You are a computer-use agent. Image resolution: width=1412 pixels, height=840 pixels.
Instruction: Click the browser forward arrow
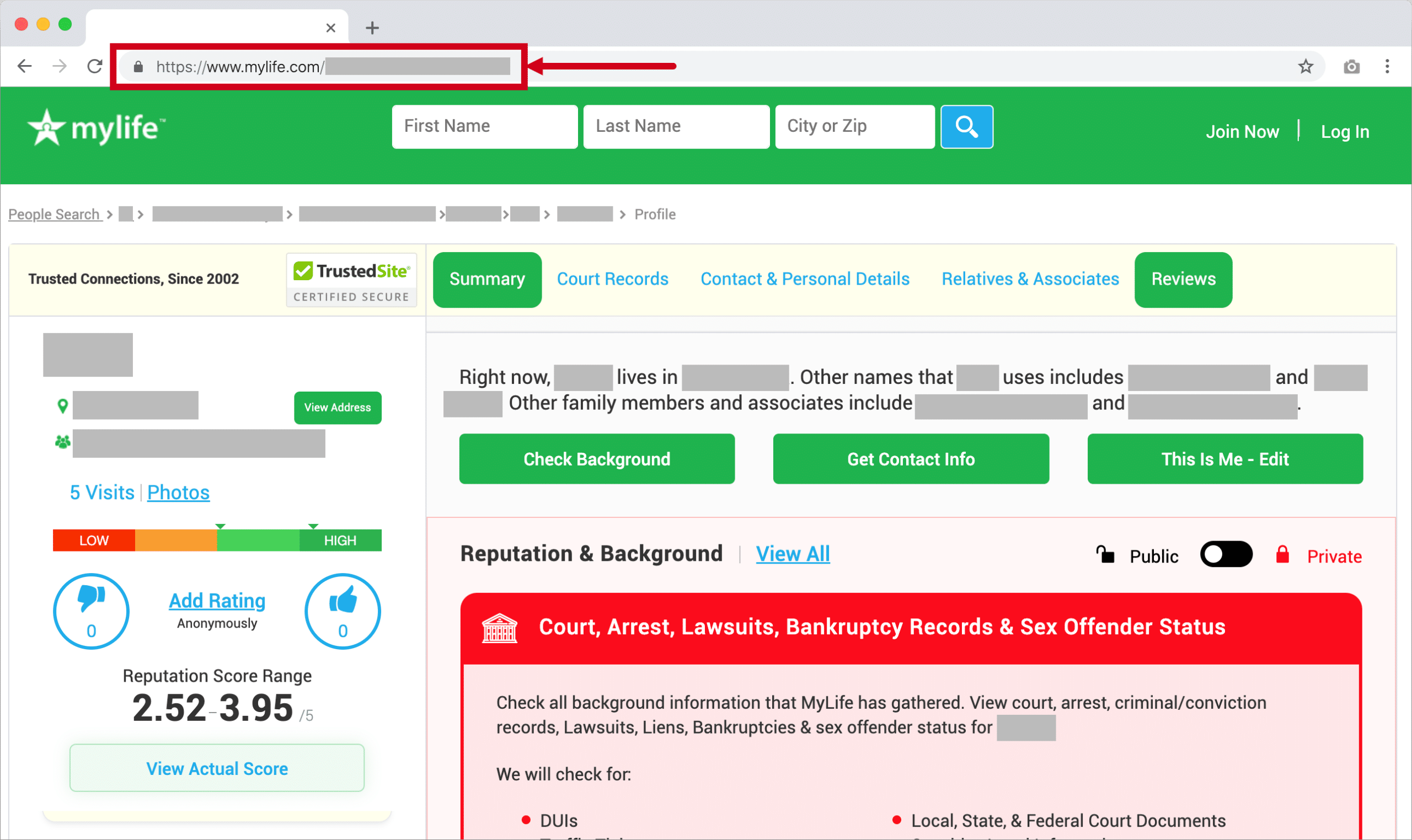click(x=60, y=66)
